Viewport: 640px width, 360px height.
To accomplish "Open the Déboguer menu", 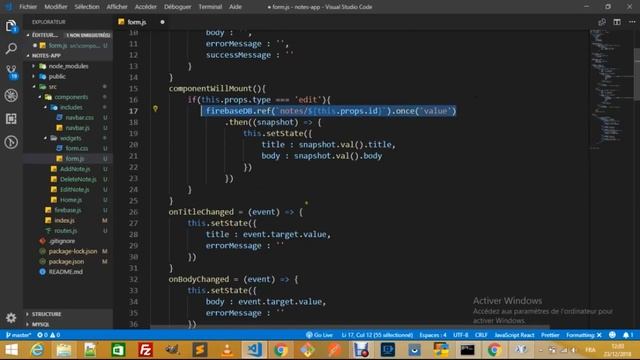I will click(178, 7).
